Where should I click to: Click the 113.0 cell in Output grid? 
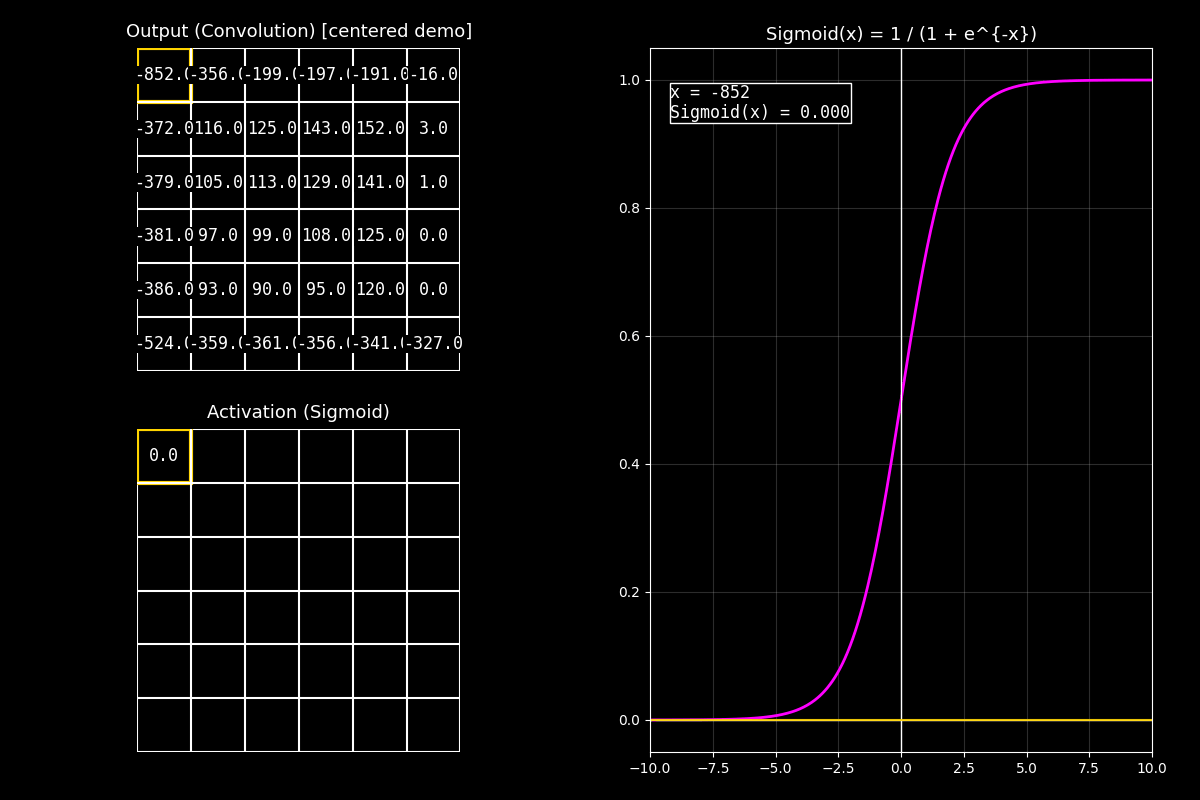pyautogui.click(x=272, y=183)
